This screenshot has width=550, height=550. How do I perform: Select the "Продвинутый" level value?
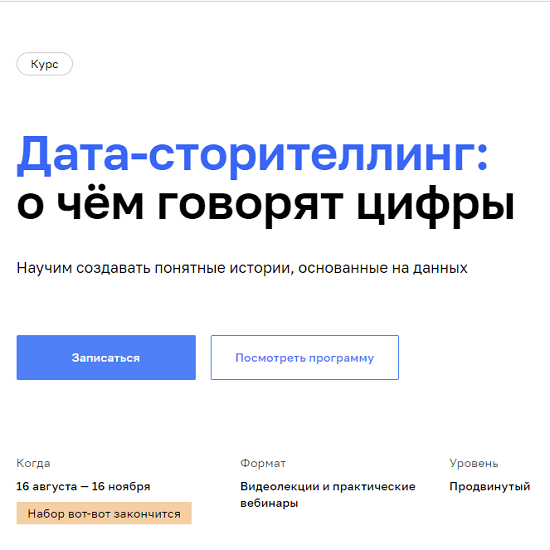(x=490, y=487)
